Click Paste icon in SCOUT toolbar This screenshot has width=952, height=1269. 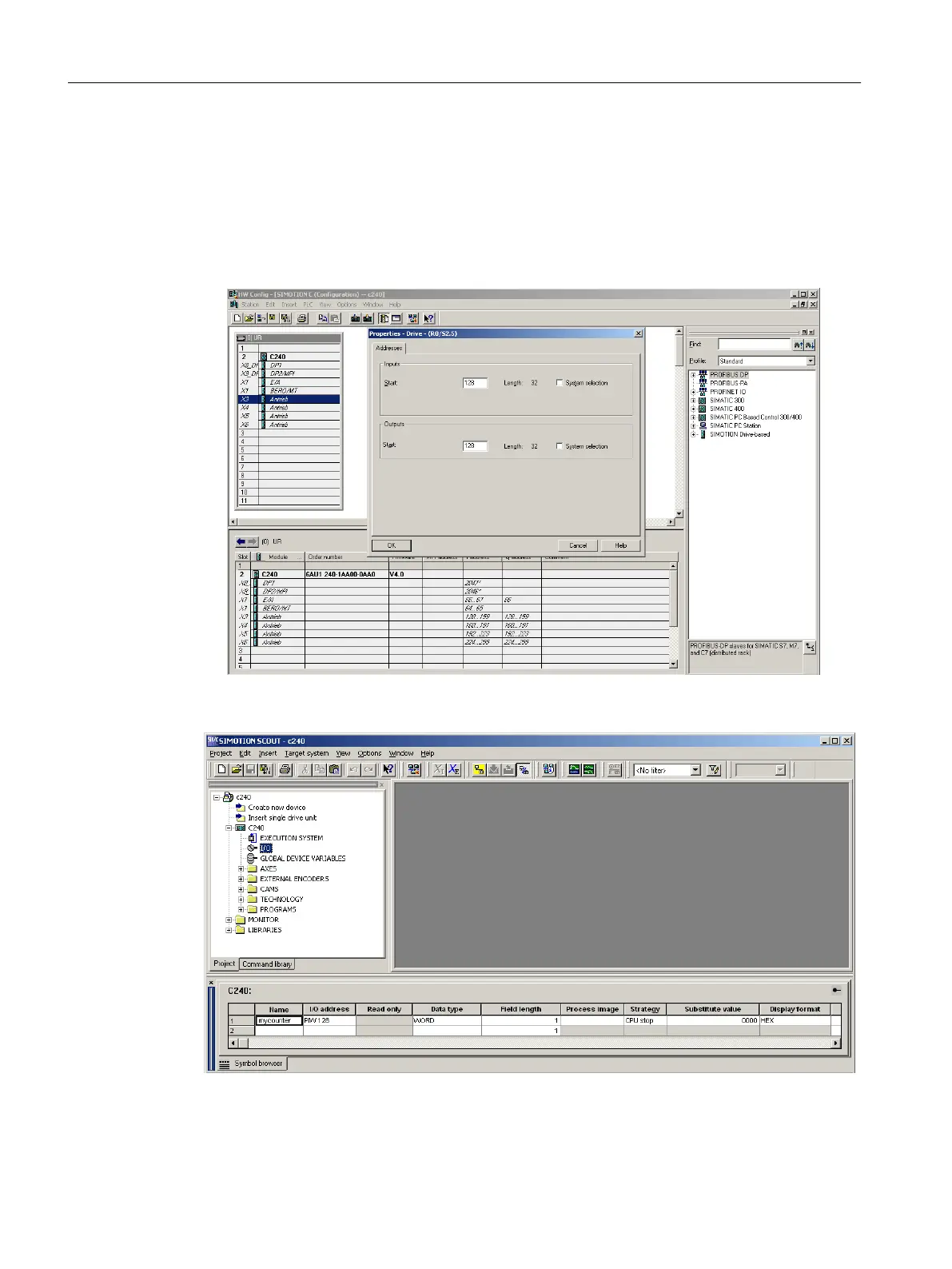click(333, 769)
